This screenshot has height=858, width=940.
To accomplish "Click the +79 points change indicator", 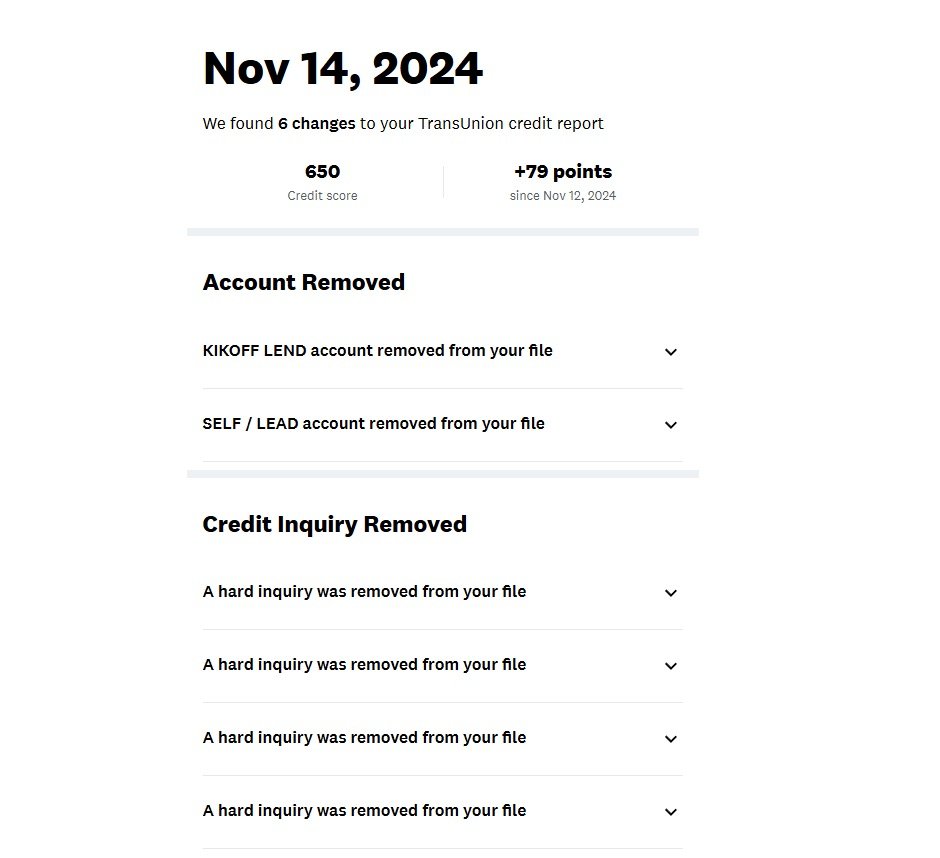I will [563, 172].
